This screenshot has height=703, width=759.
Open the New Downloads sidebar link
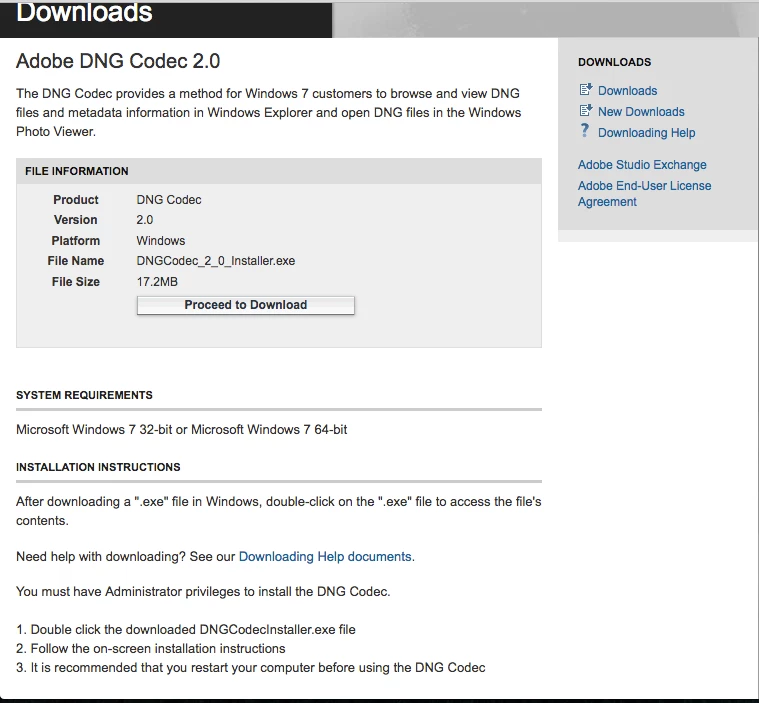coord(641,112)
